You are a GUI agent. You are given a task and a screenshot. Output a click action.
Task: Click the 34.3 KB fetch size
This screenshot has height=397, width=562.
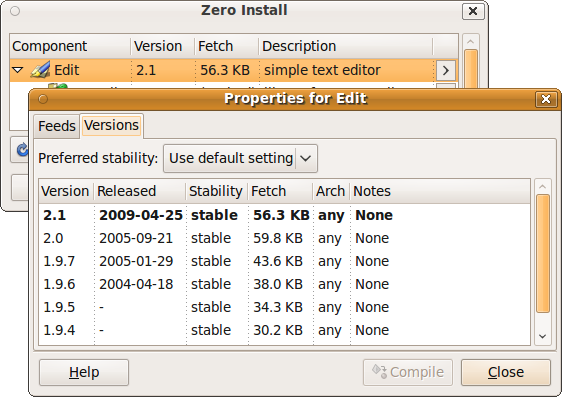tap(278, 307)
